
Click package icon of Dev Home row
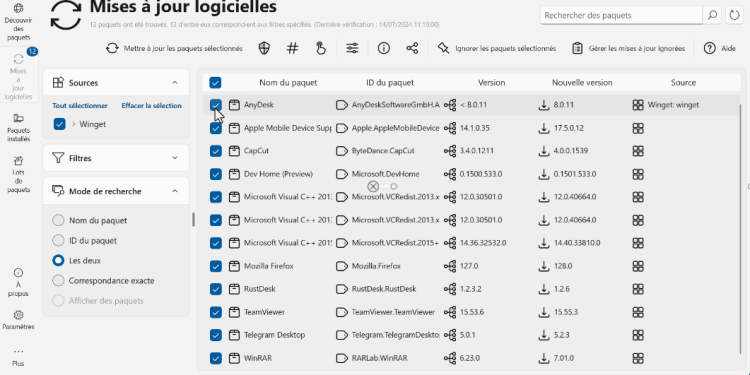click(x=233, y=174)
